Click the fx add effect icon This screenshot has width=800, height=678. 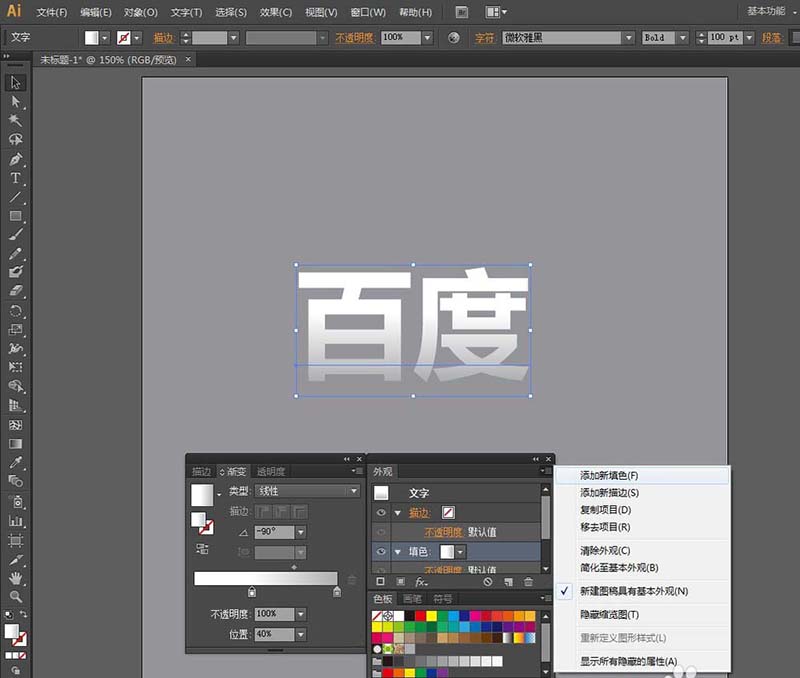click(421, 582)
